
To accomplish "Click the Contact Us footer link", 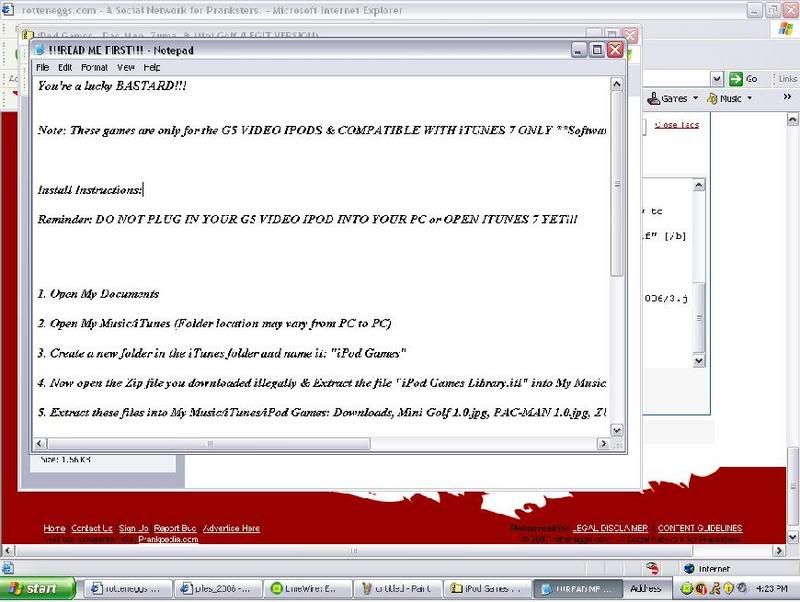I will [92, 528].
